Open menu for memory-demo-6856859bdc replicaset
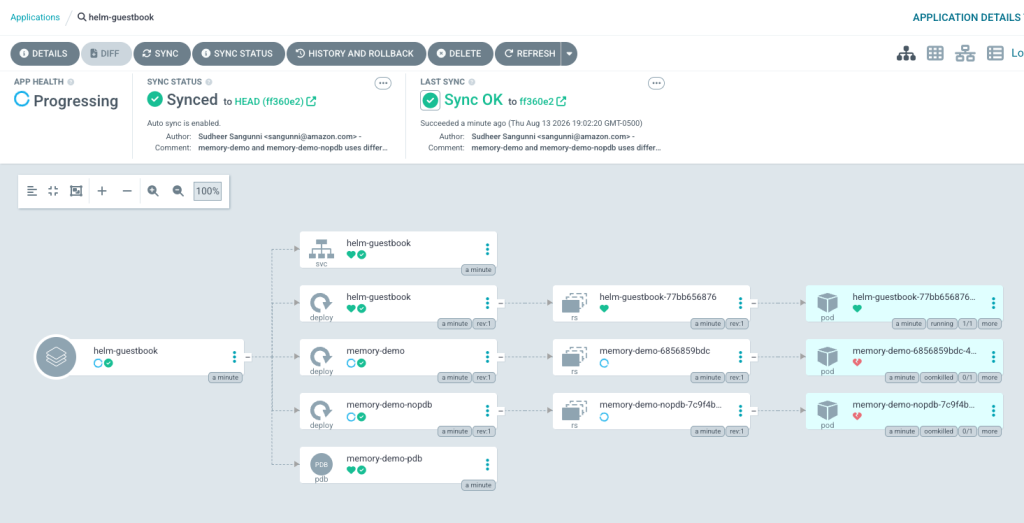The height and width of the screenshot is (523, 1024). [x=740, y=357]
